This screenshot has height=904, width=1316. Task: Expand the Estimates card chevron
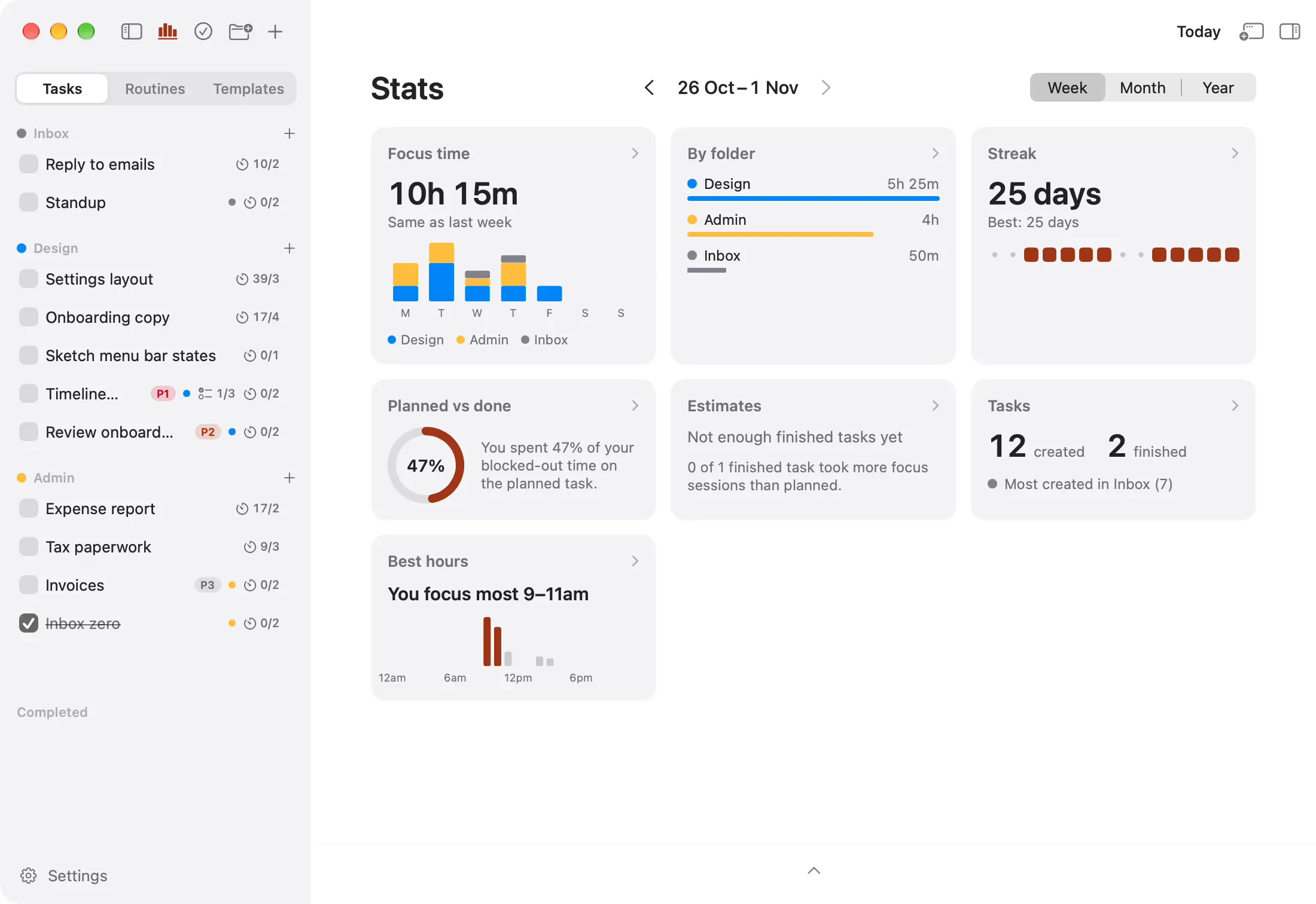[936, 406]
